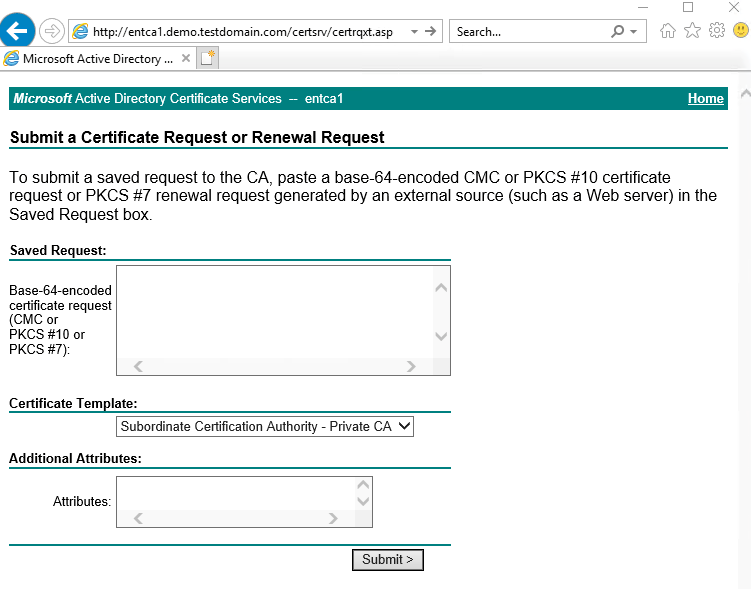751x589 pixels.
Task: Open the search provider dropdown arrow
Action: 634,32
